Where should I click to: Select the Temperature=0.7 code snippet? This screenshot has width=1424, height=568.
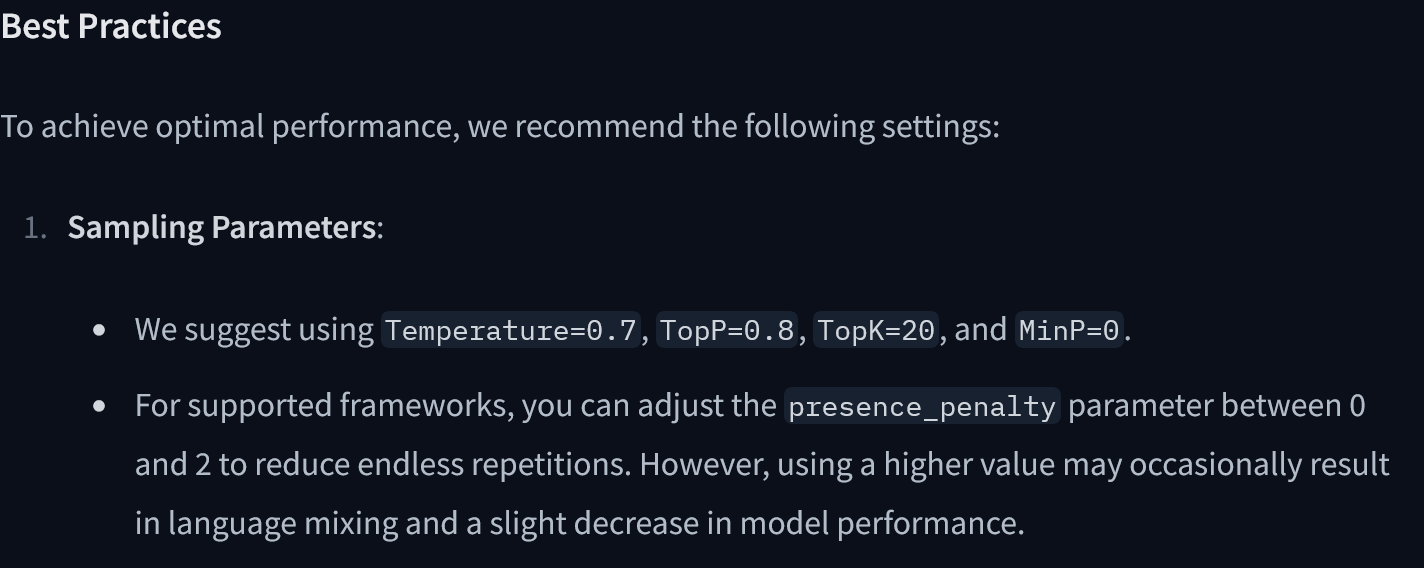(x=510, y=330)
